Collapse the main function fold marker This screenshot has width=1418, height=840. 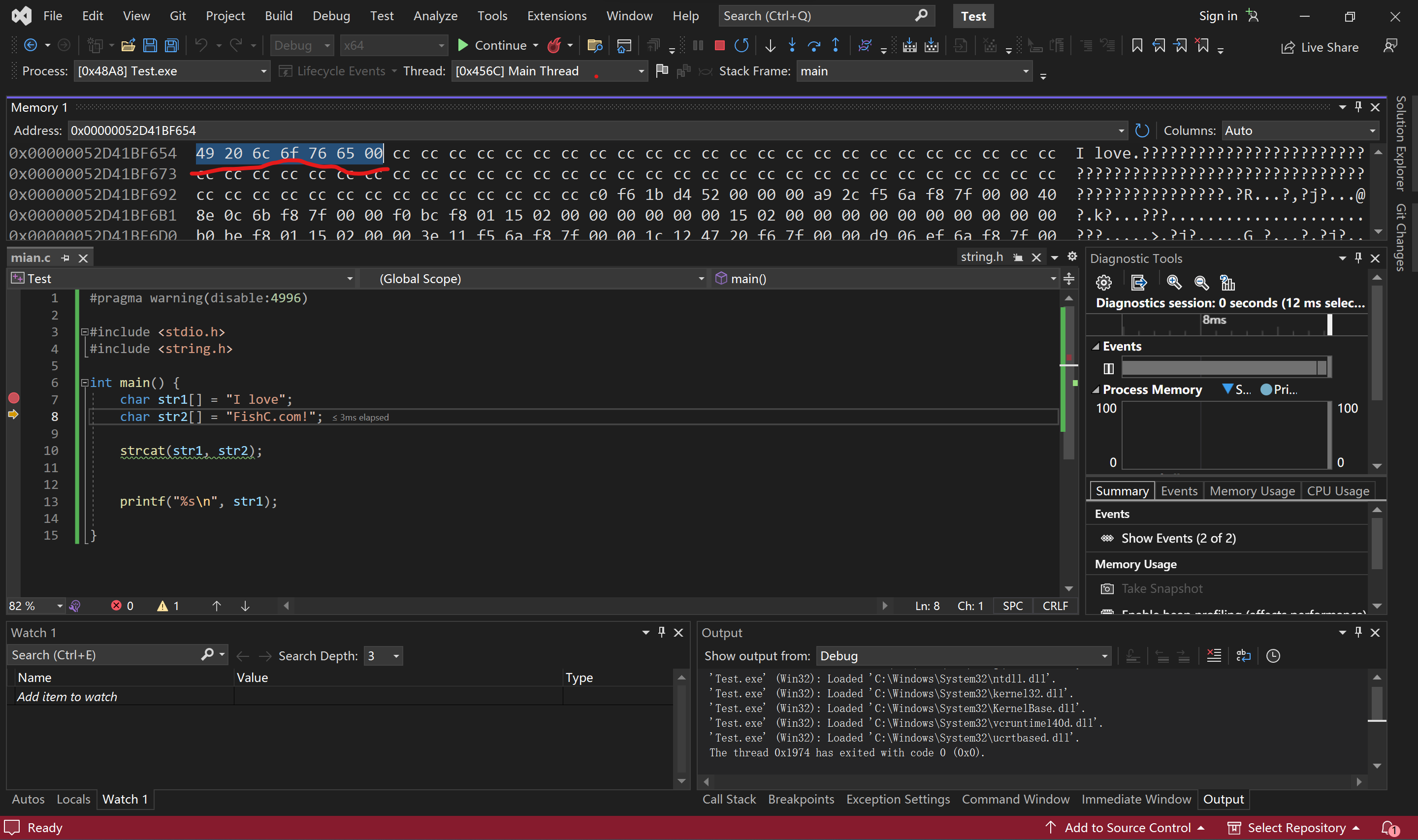pyautogui.click(x=84, y=383)
